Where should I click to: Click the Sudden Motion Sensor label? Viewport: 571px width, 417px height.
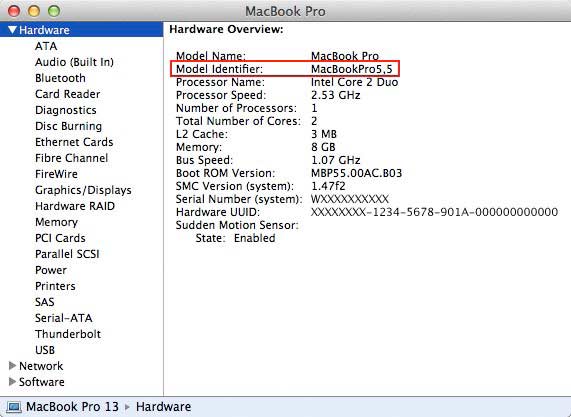click(237, 225)
